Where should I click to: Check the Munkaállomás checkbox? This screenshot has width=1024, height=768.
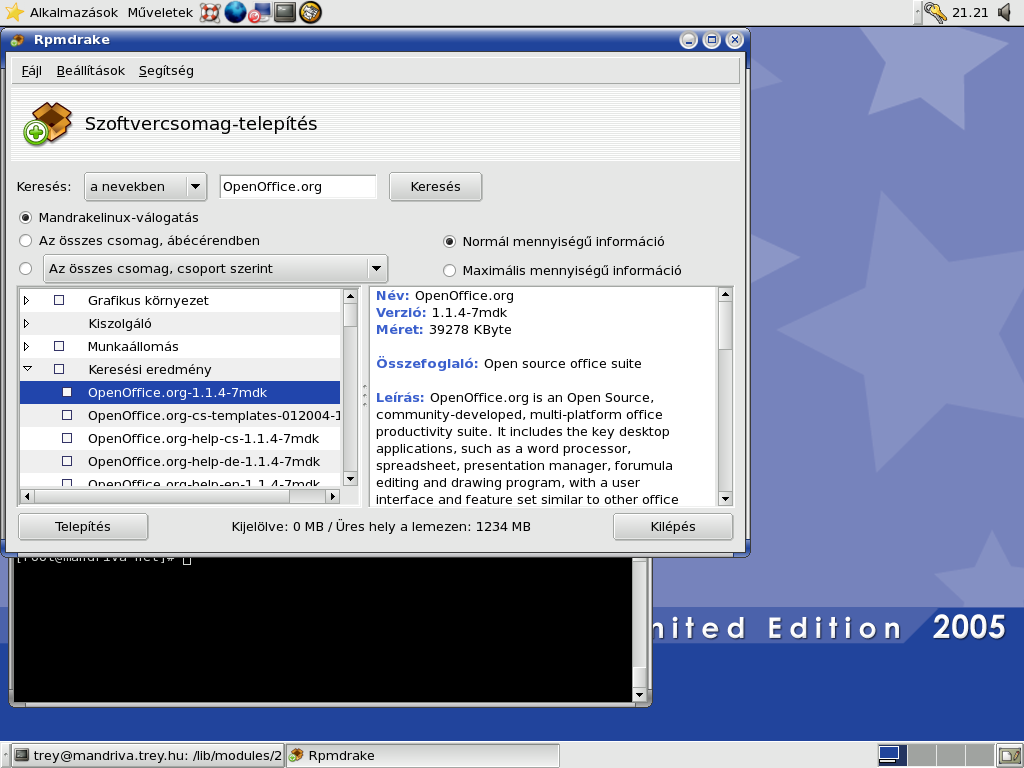[x=59, y=346]
